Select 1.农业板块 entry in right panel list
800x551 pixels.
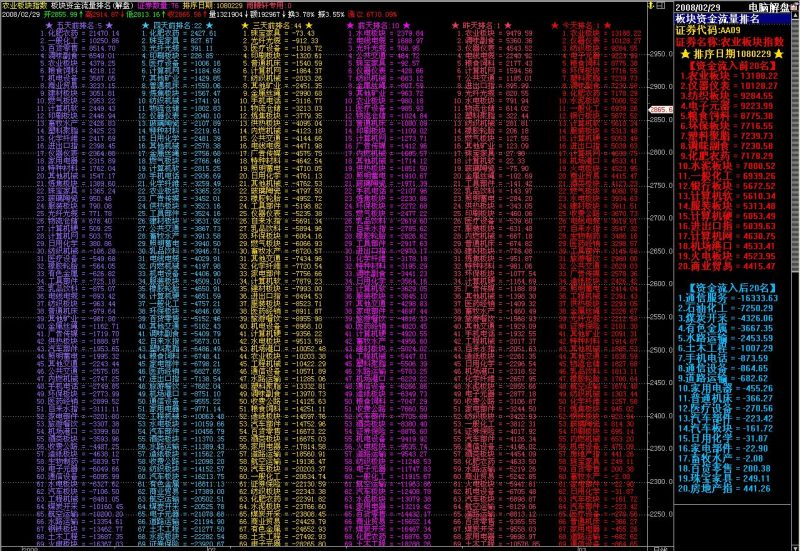[x=729, y=76]
